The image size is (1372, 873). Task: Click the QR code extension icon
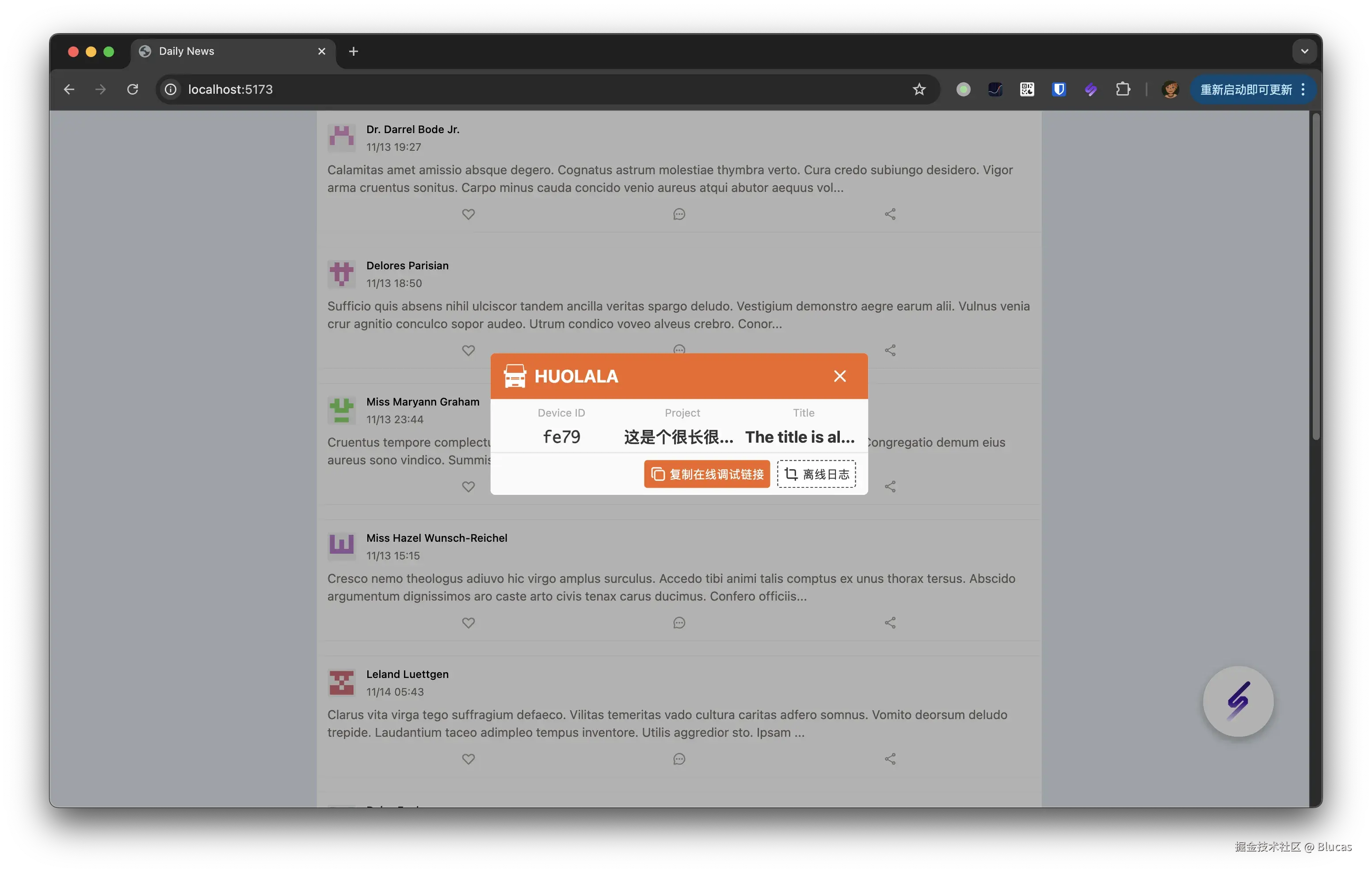click(x=1027, y=89)
